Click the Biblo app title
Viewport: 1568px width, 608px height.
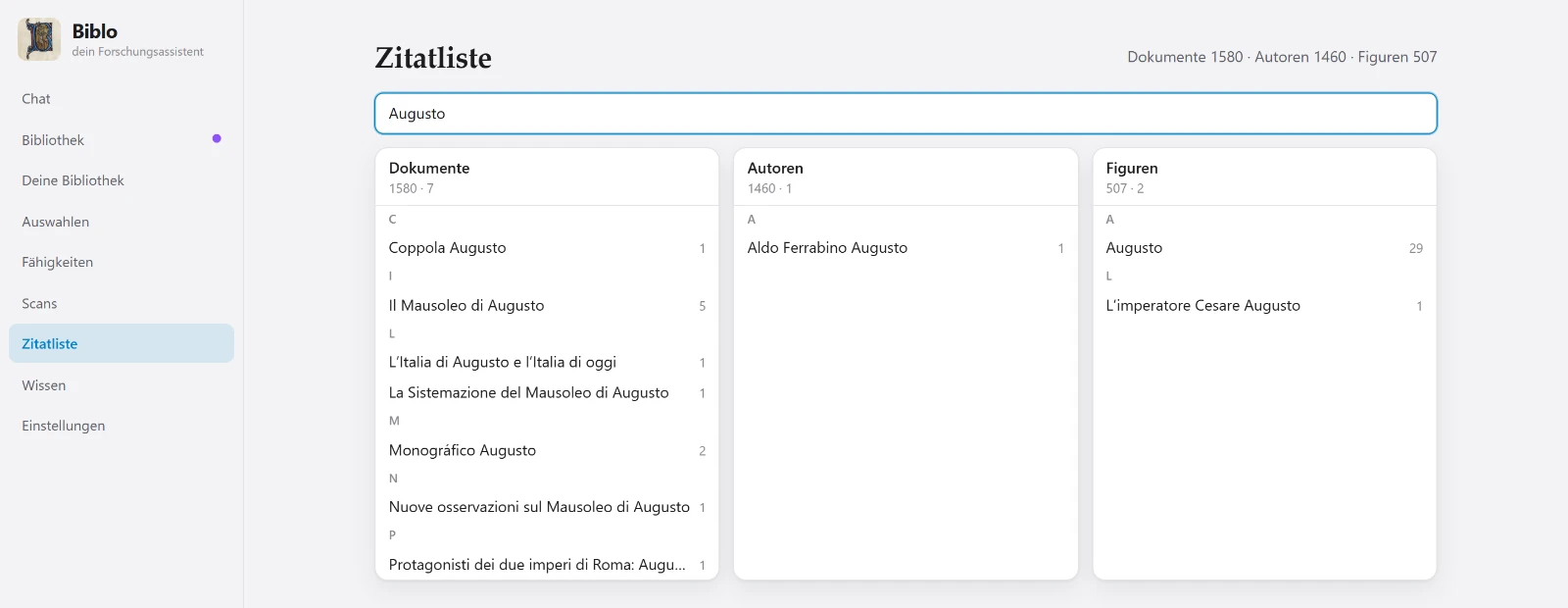pyautogui.click(x=95, y=31)
